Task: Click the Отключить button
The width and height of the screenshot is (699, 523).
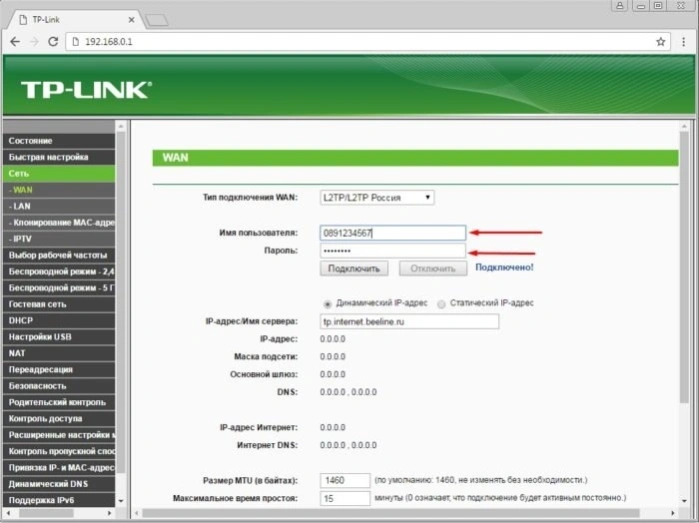Action: tap(433, 268)
